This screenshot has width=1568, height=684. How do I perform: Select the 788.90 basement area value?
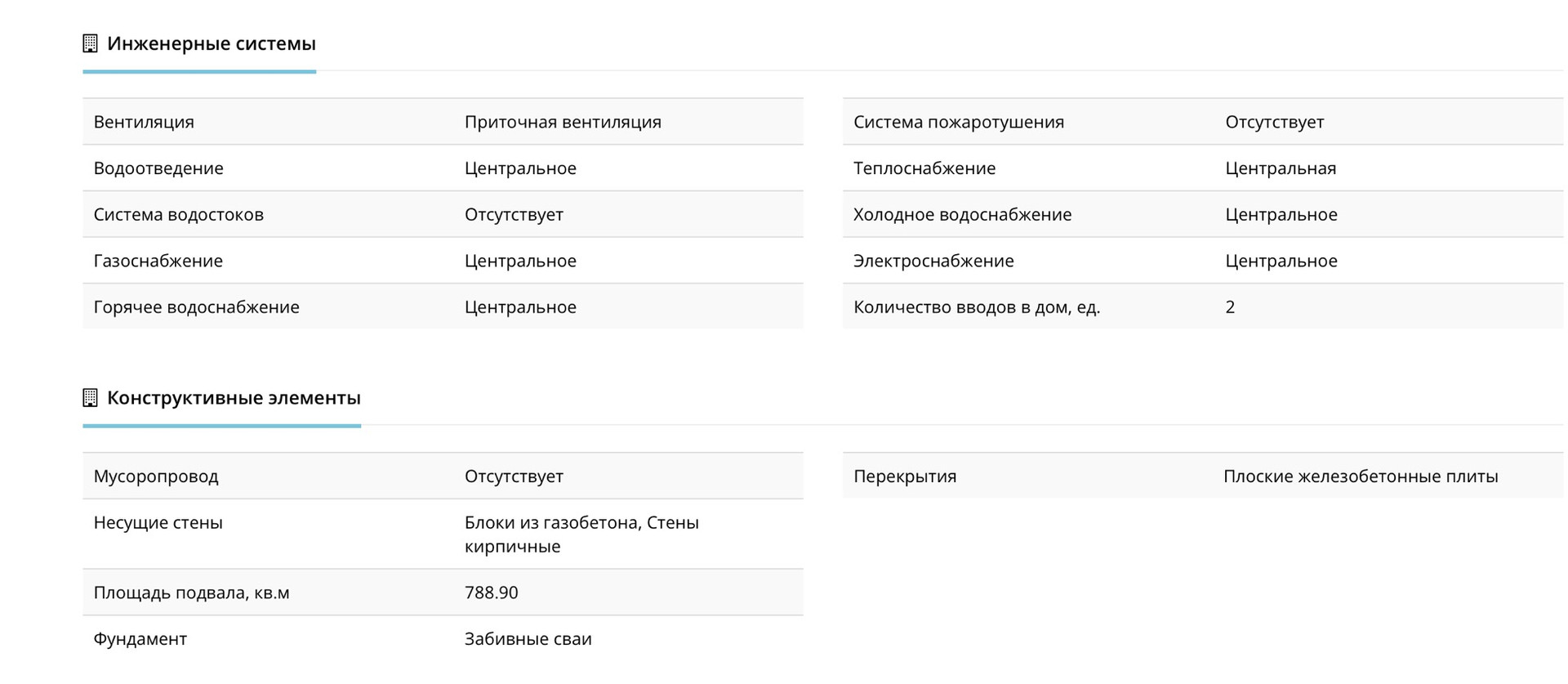(491, 592)
